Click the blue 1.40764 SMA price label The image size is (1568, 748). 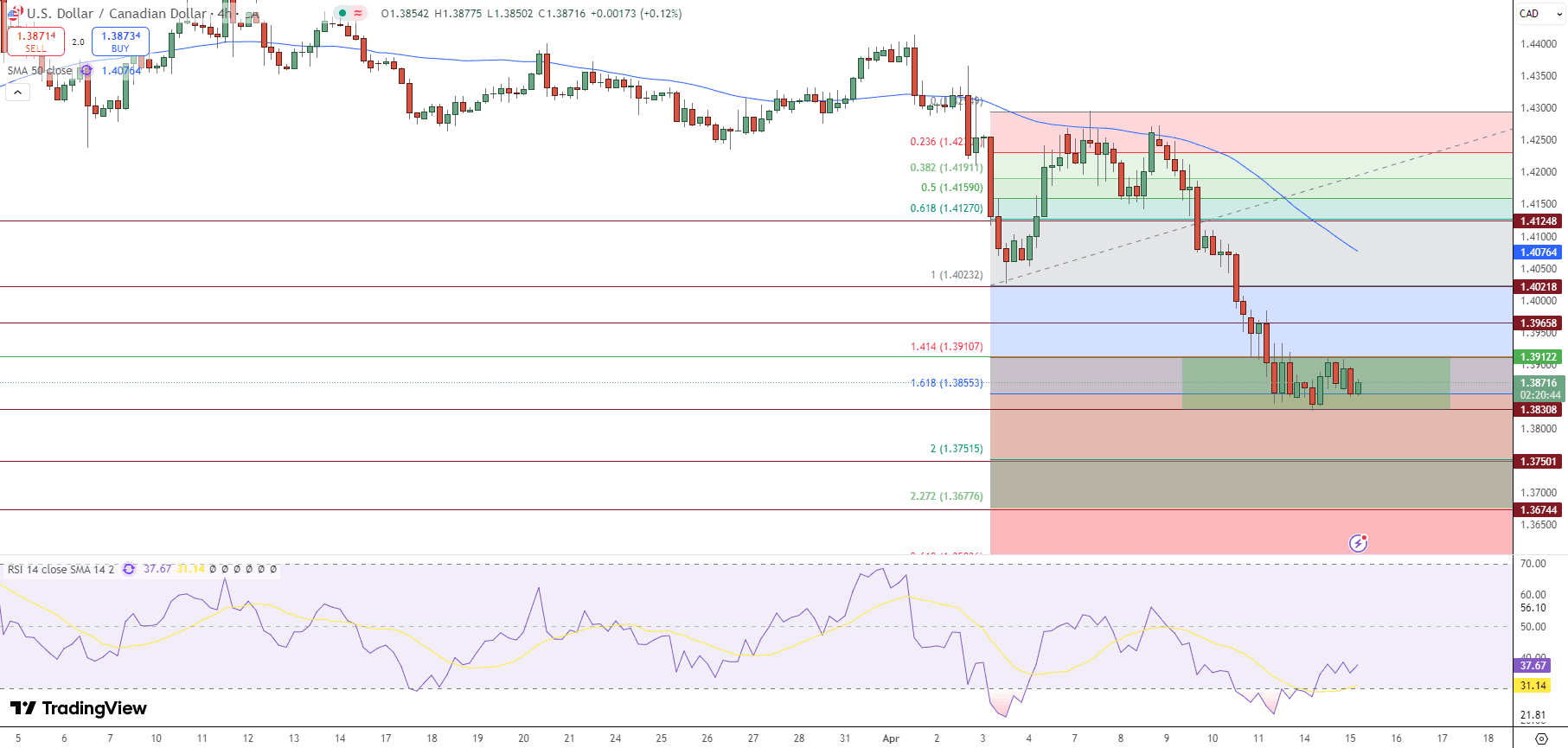point(1539,253)
